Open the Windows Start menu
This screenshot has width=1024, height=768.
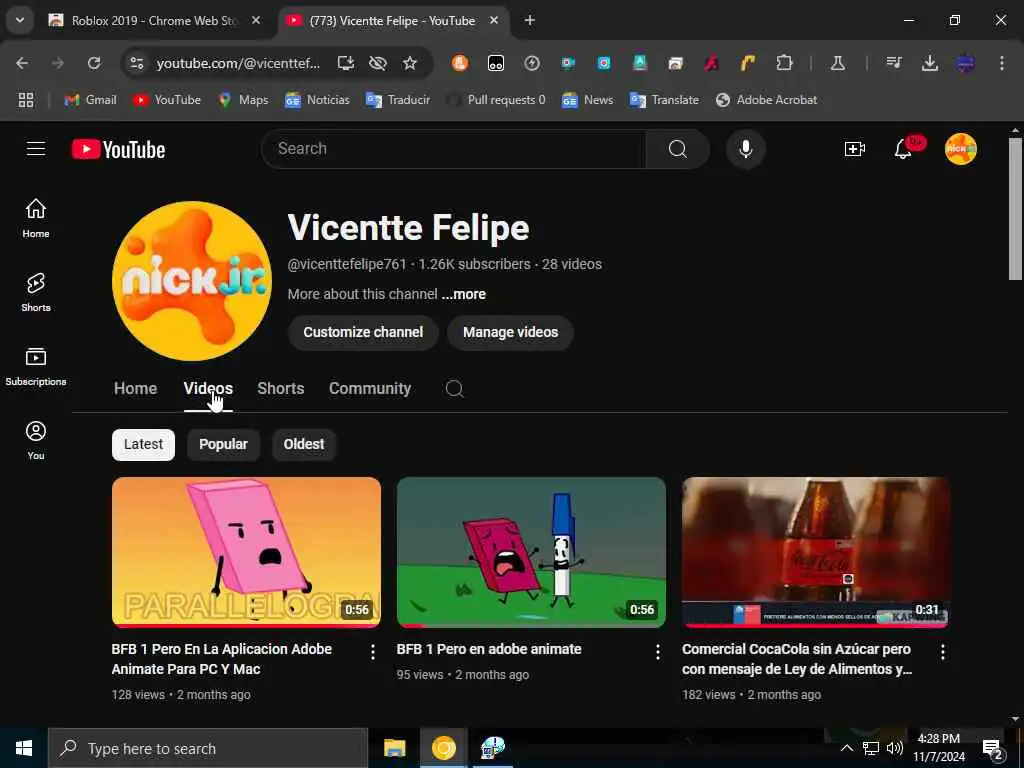pos(24,748)
